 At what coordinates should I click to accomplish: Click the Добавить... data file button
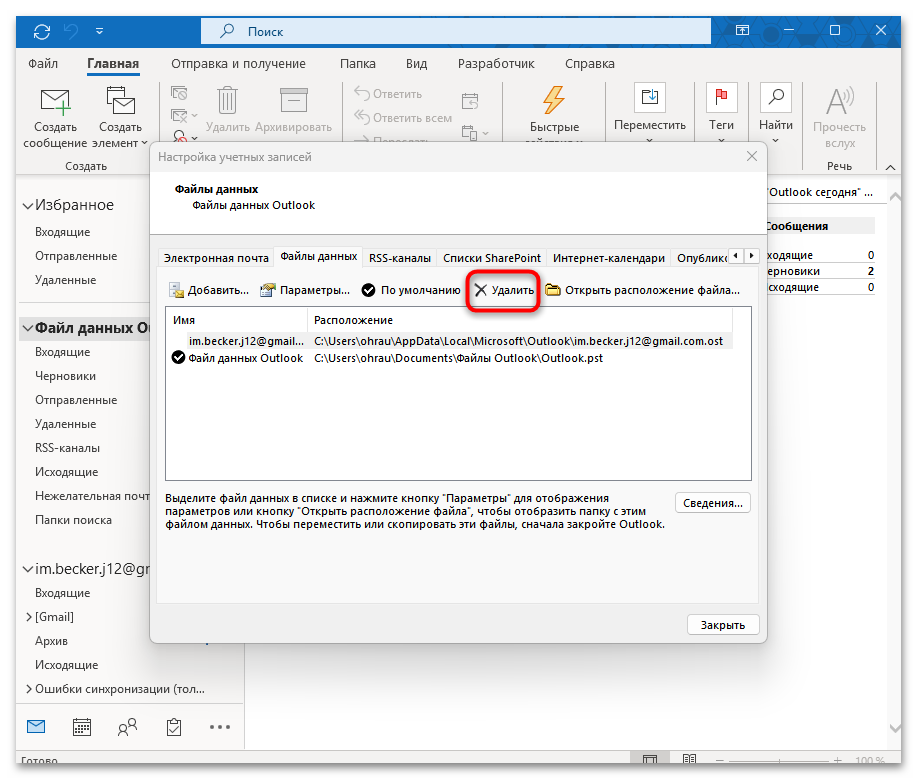209,290
